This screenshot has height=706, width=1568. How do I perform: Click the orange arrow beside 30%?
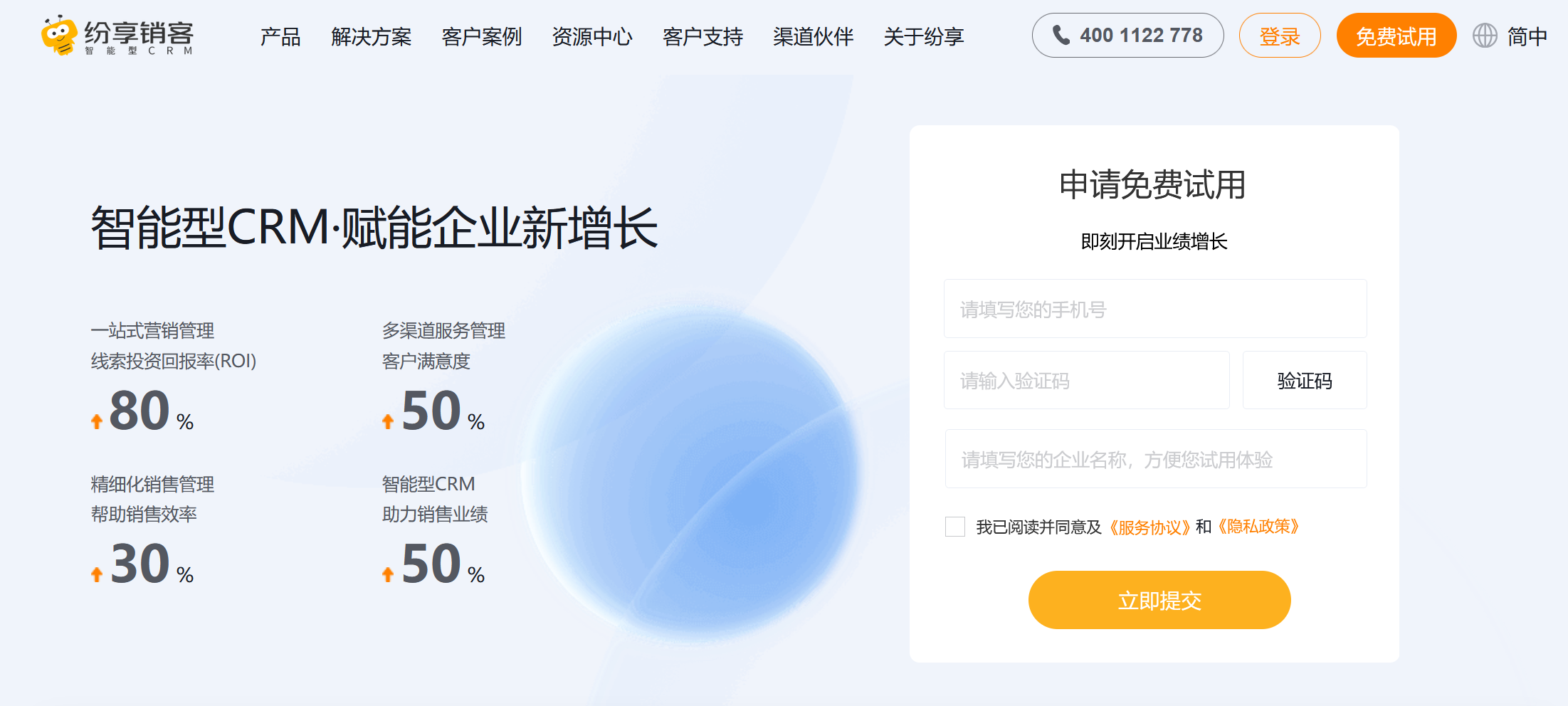point(97,574)
